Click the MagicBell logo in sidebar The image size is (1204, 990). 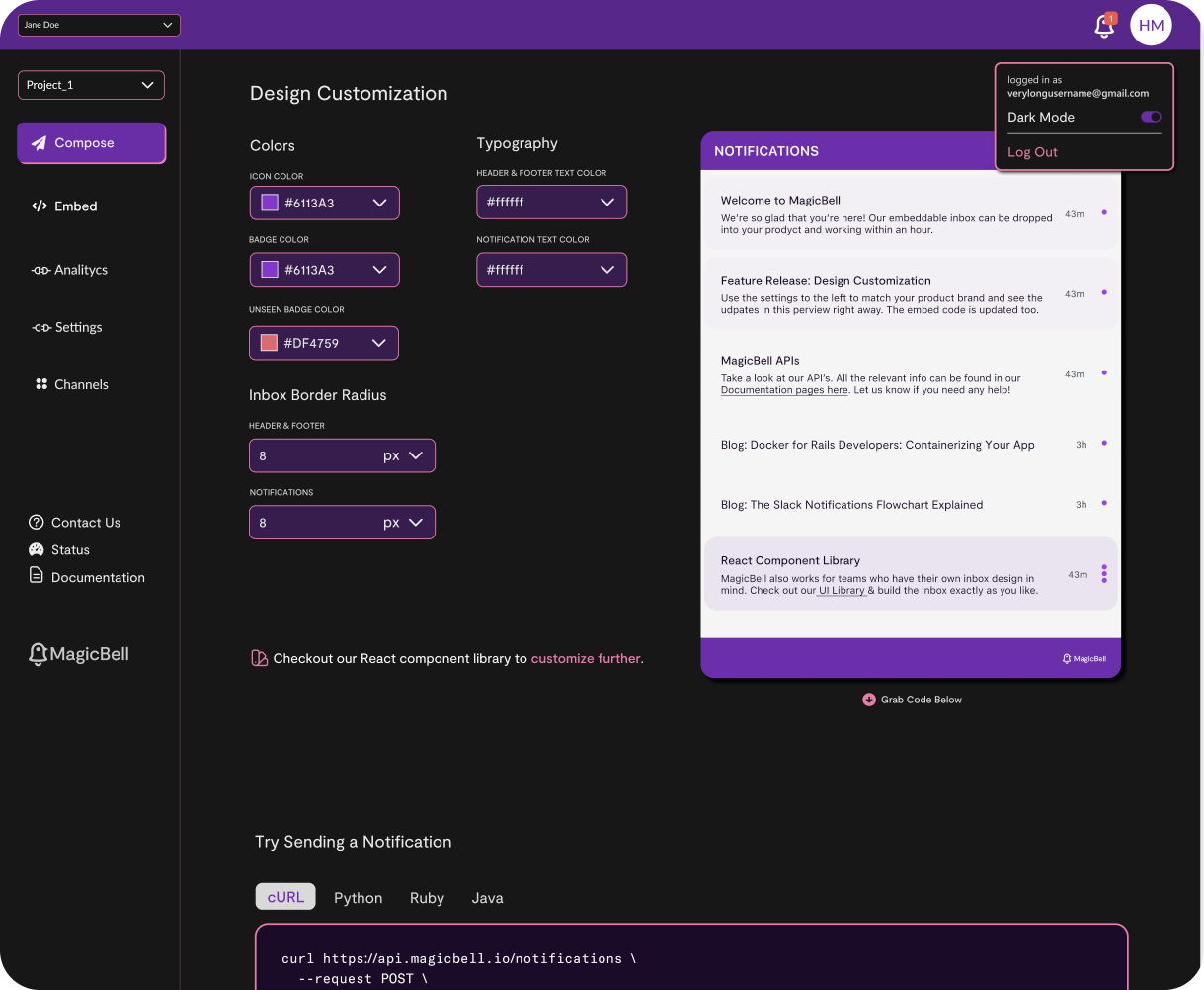pos(79,654)
